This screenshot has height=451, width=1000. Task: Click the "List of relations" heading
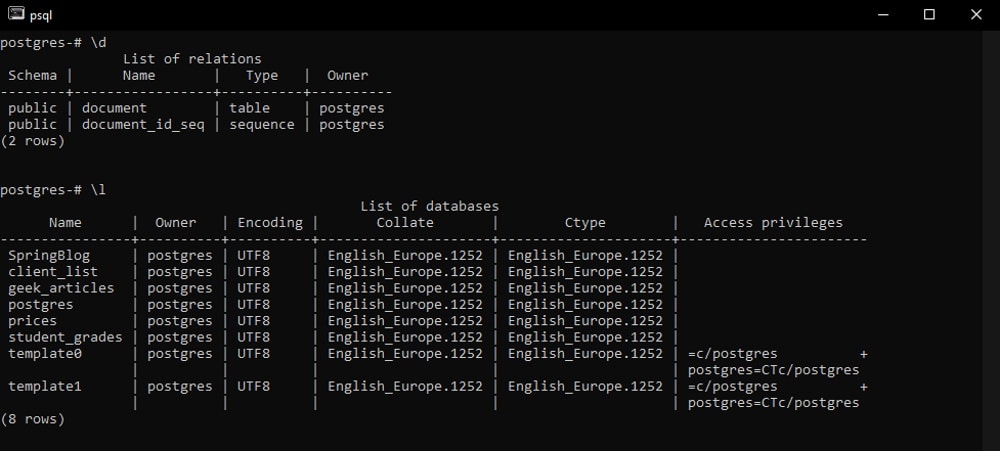(x=192, y=59)
